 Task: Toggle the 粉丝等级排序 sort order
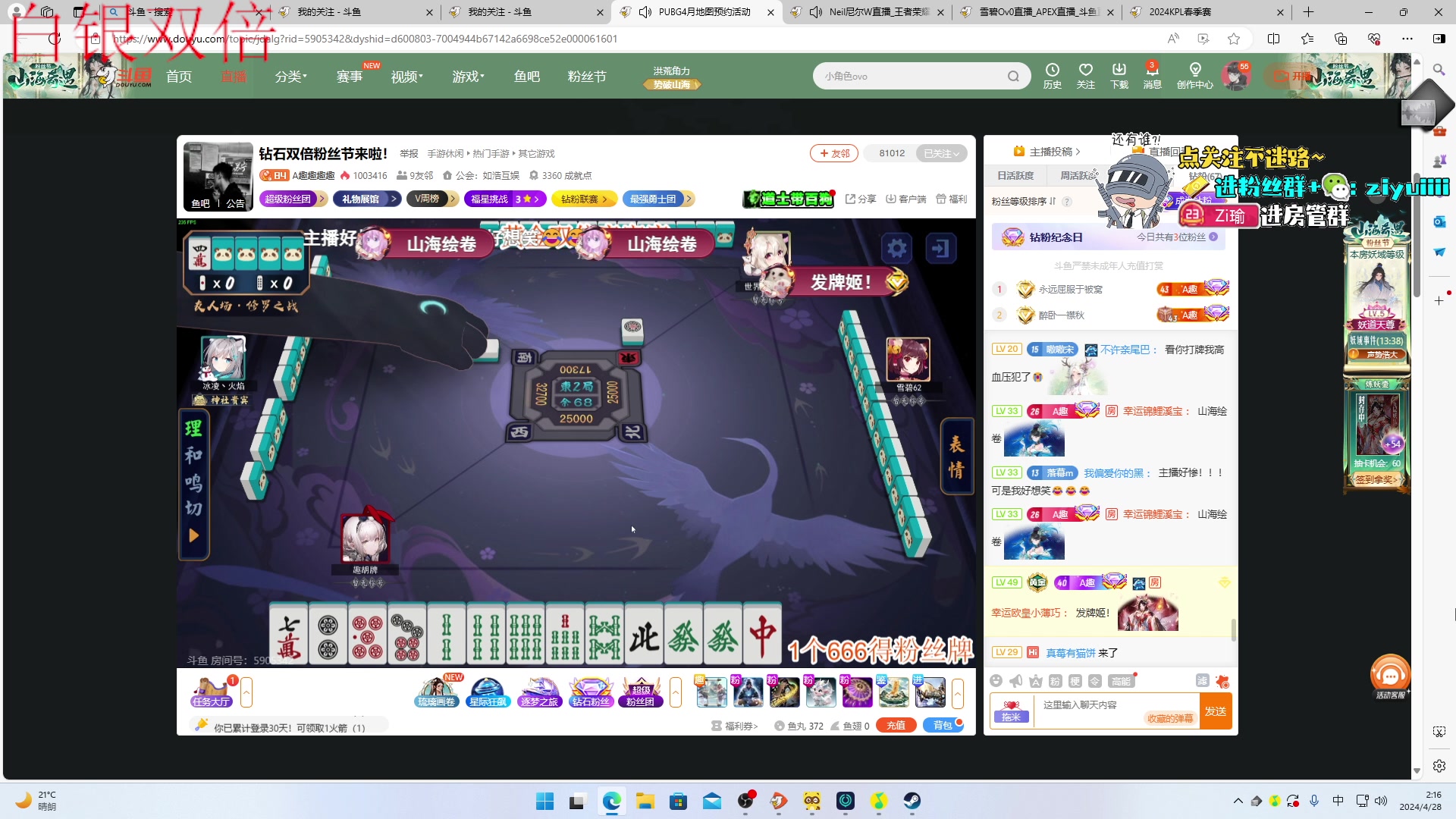[1024, 201]
